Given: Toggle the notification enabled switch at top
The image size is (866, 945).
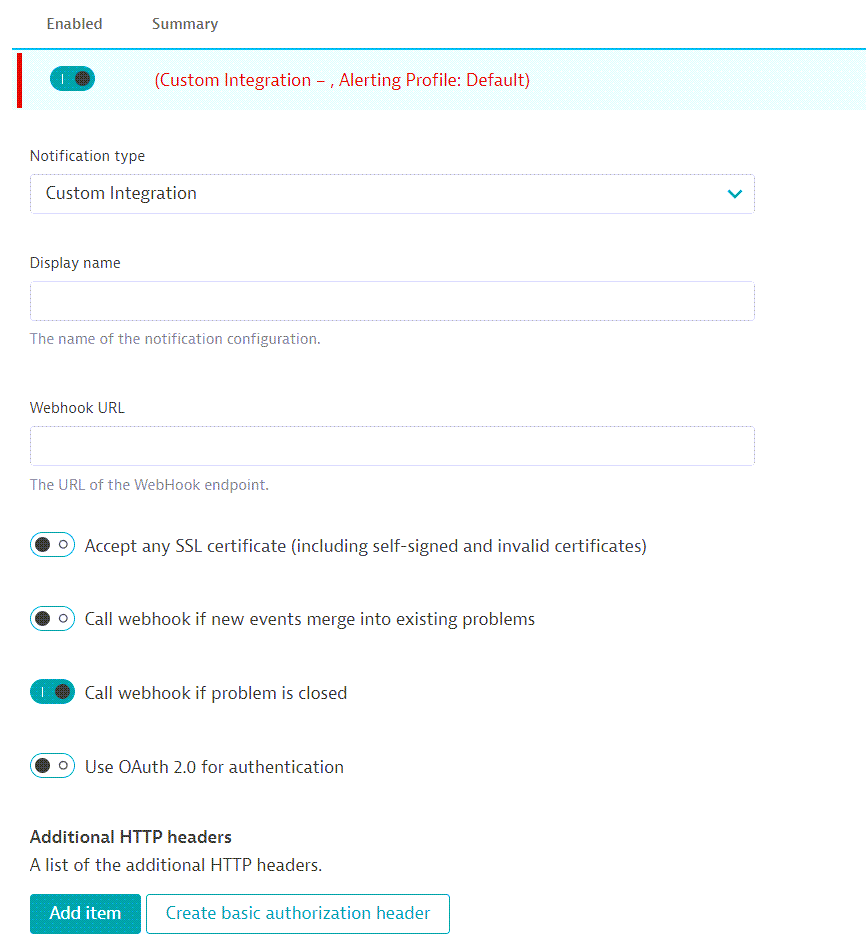Looking at the screenshot, I should click(x=71, y=78).
